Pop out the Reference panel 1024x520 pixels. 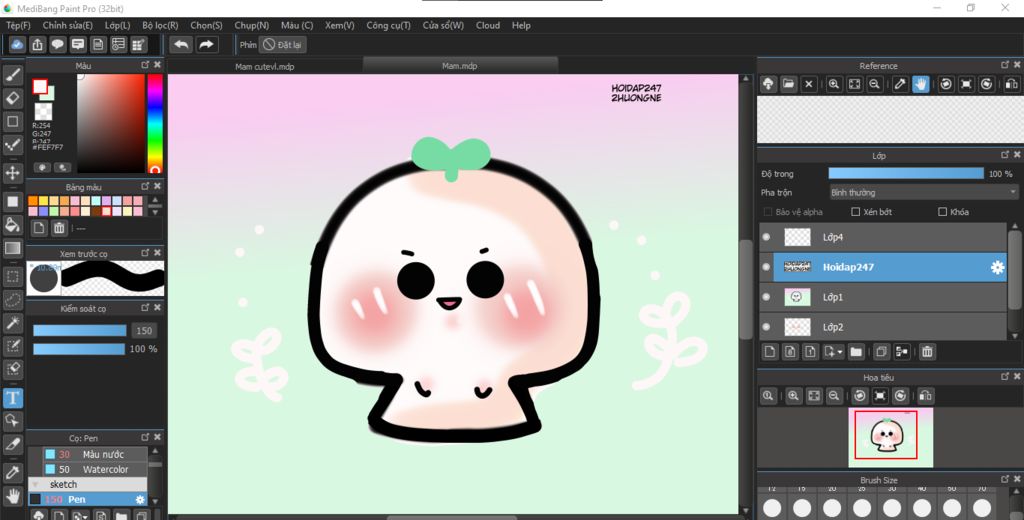click(x=1005, y=65)
